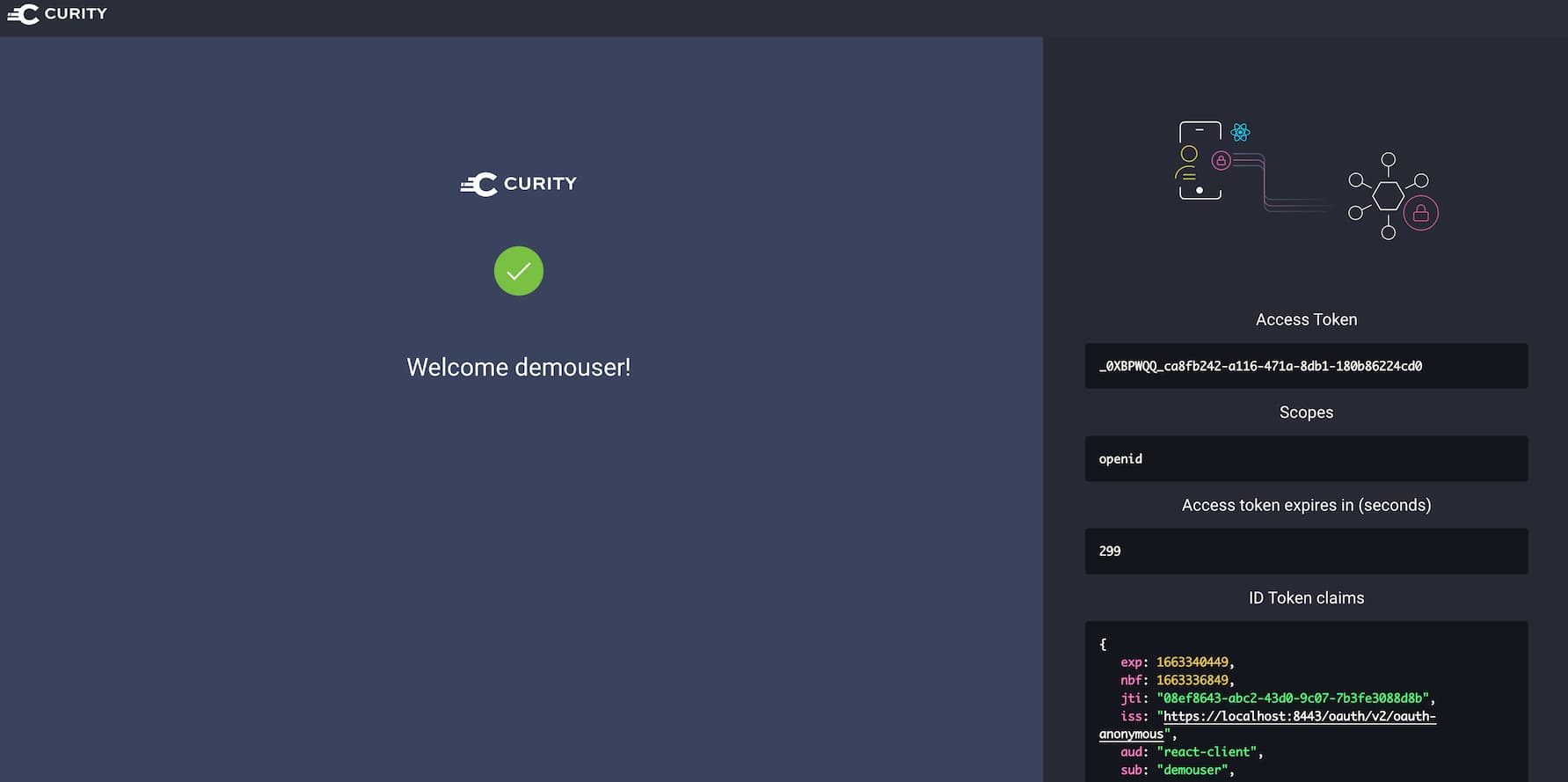The width and height of the screenshot is (1568, 782).
Task: Click the aud value "react-client"
Action: [1208, 752]
